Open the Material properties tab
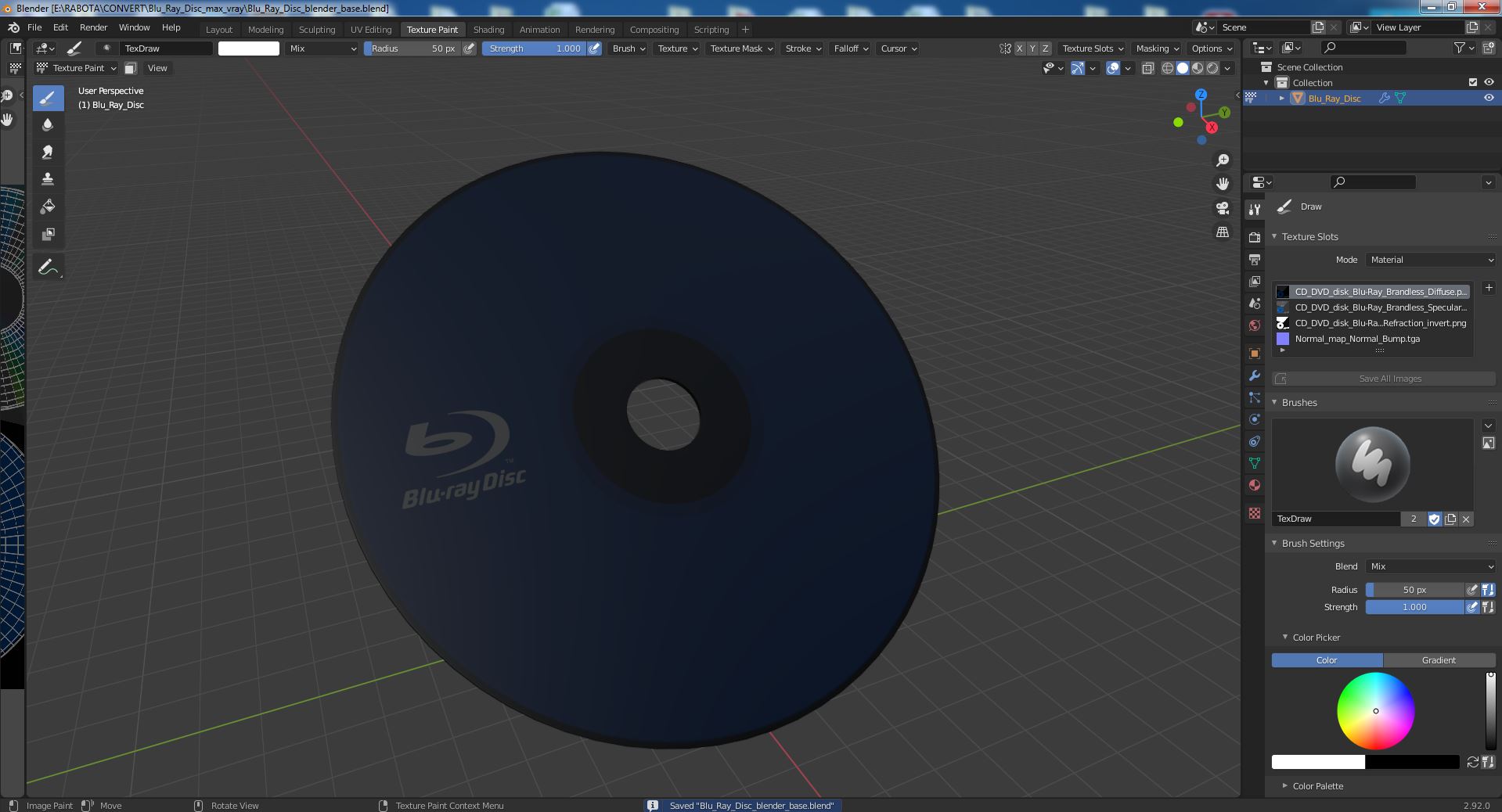The height and width of the screenshot is (812, 1502). (1255, 485)
